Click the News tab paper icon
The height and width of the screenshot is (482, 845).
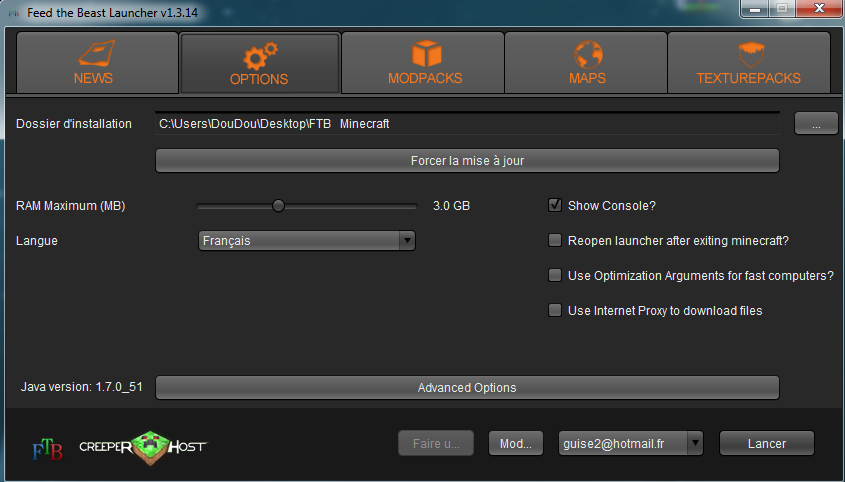click(96, 53)
